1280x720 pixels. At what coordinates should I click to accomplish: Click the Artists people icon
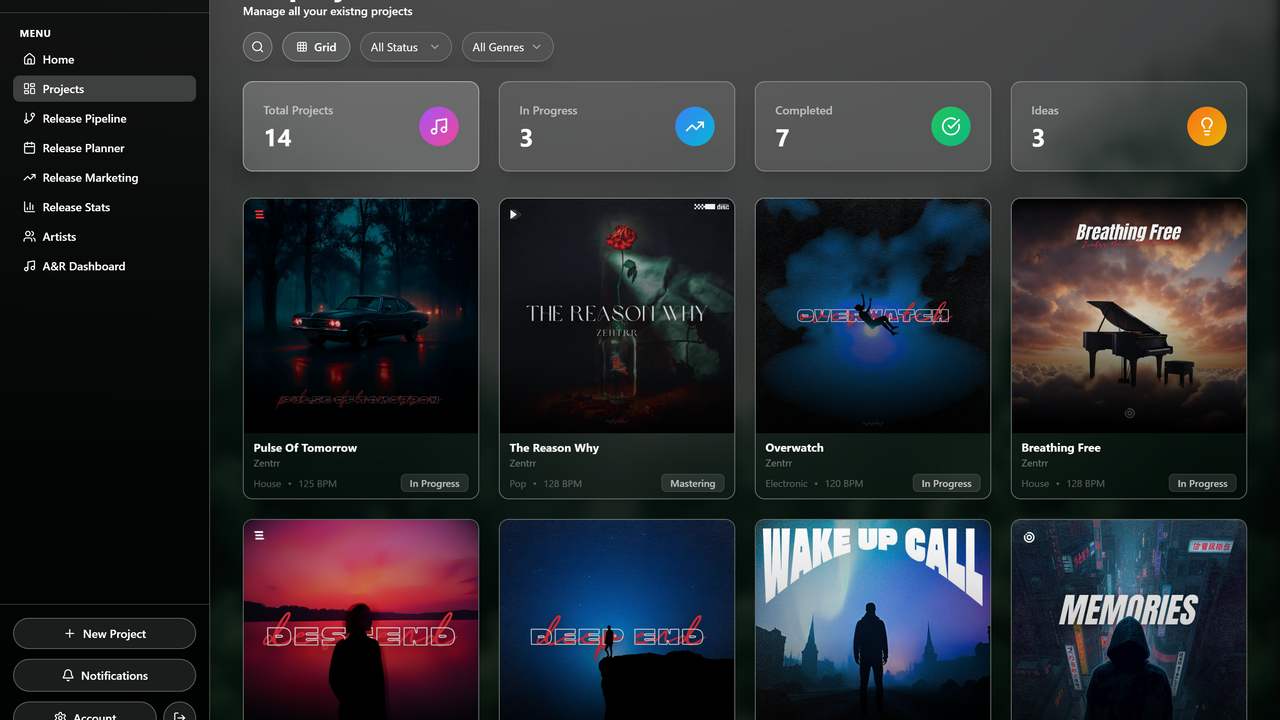coord(29,236)
